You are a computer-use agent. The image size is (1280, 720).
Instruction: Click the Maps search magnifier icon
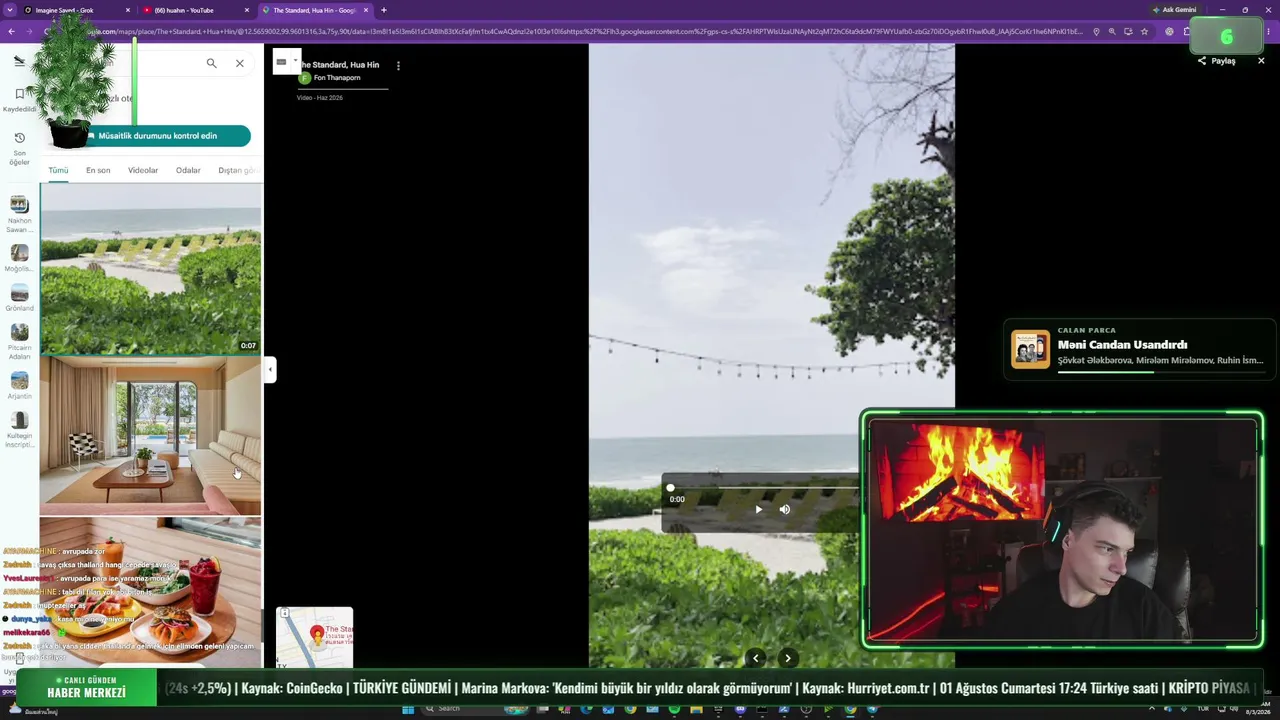click(211, 63)
